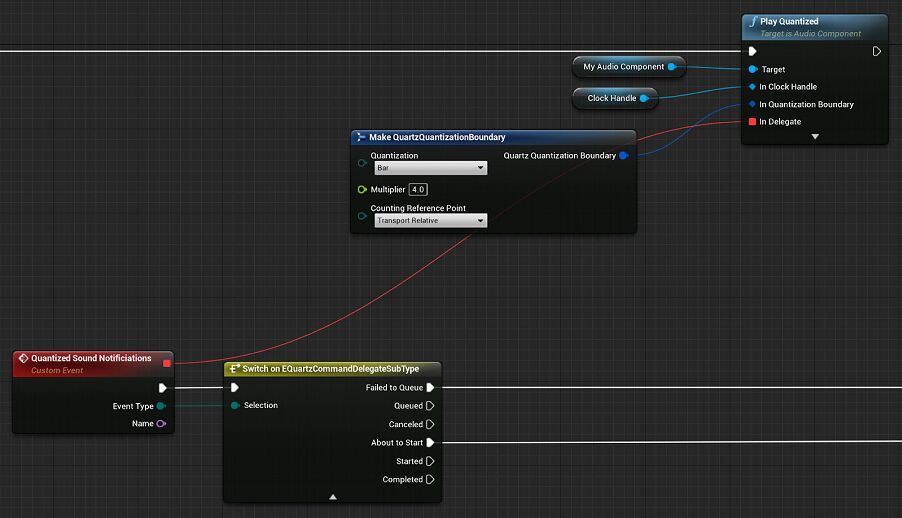
Task: Expand the Play Quantized node's advanced pins
Action: pyautogui.click(x=815, y=136)
